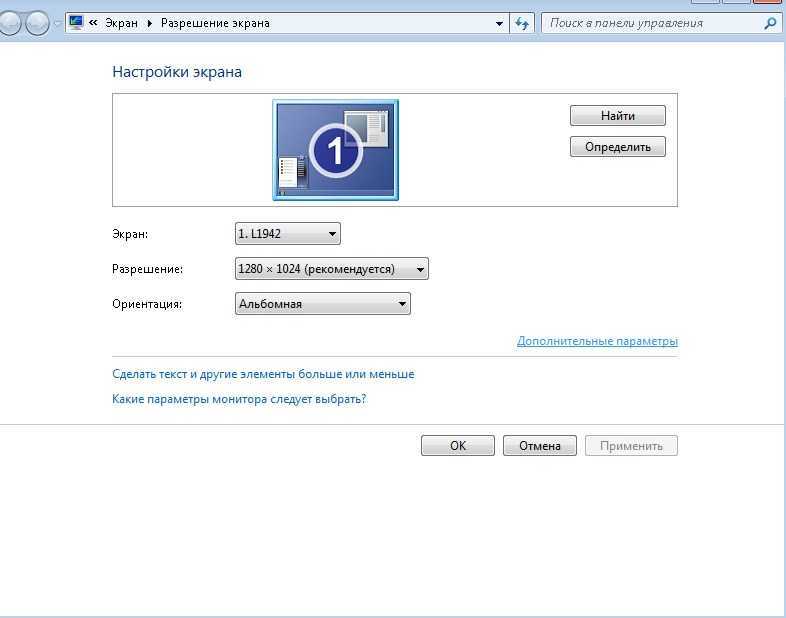Click the Определить button
This screenshot has height=618, width=786.
tap(618, 147)
